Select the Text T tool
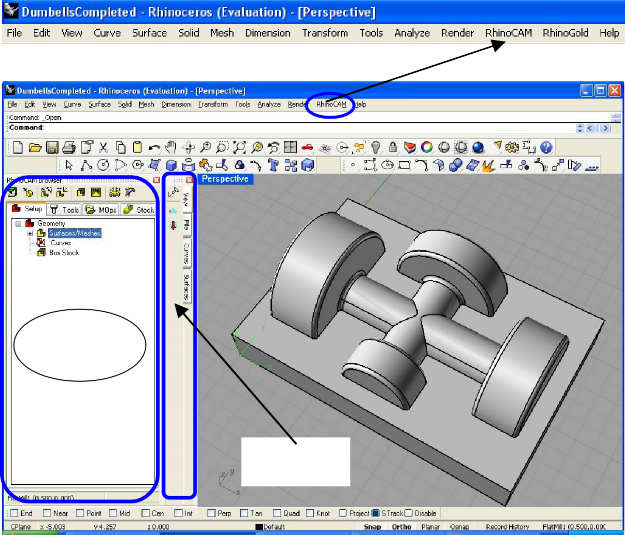Screen dimensions: 625x535 tap(273, 165)
